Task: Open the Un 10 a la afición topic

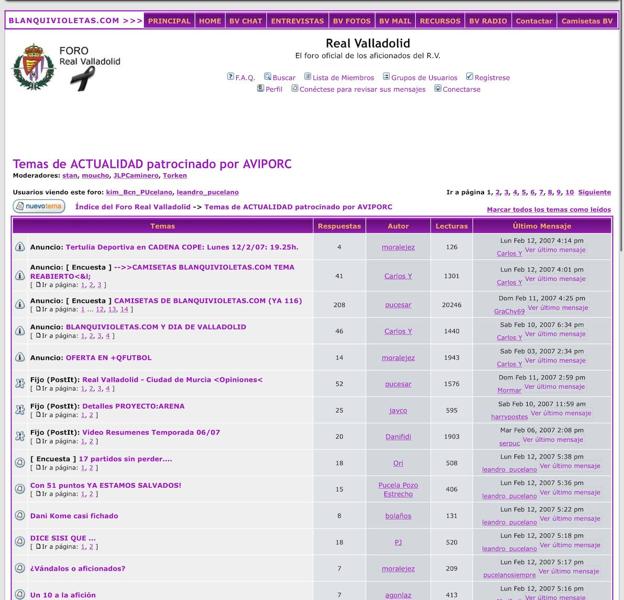Action: tap(63, 595)
